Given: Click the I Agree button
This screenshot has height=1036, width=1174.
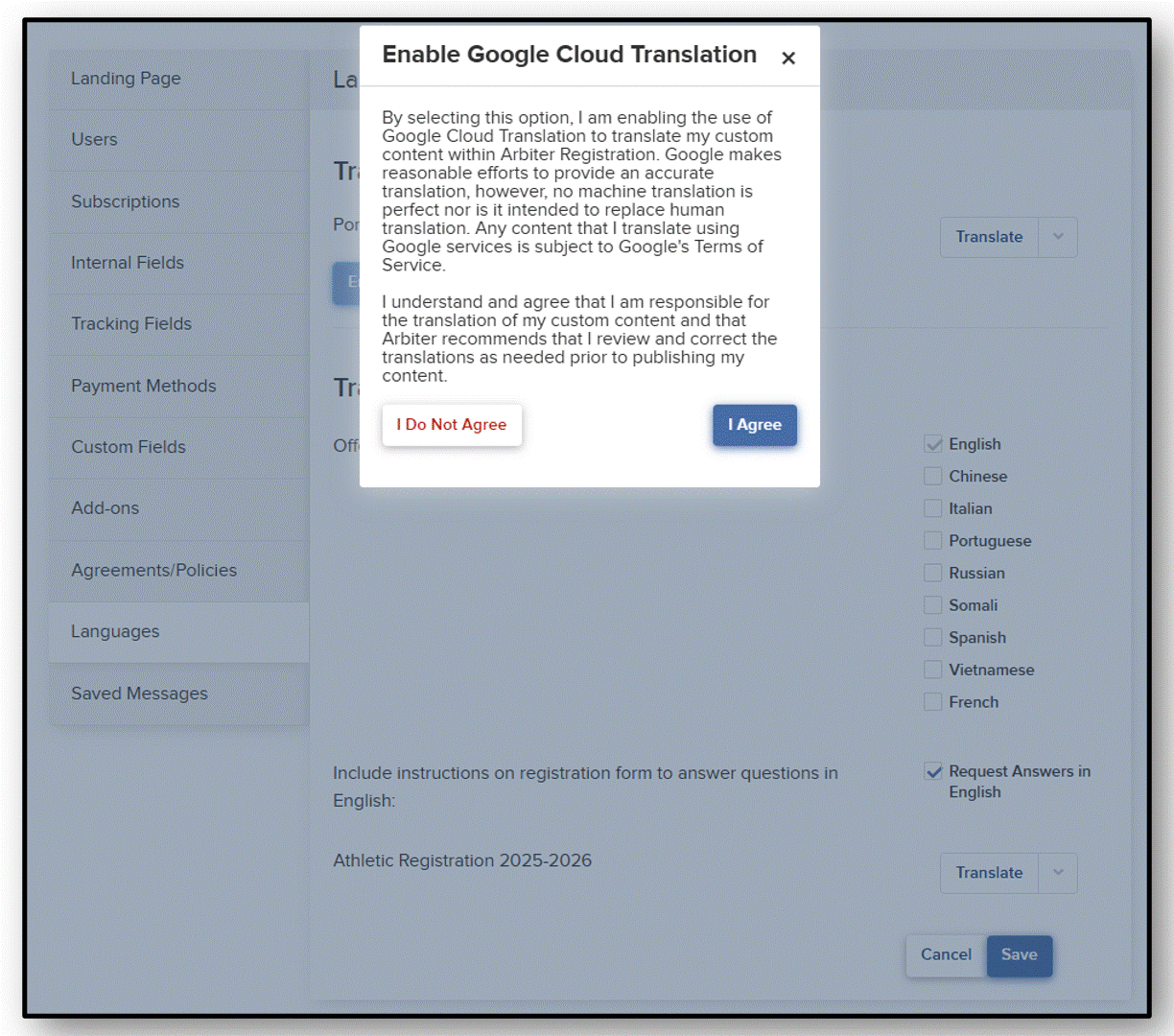Looking at the screenshot, I should [x=755, y=425].
